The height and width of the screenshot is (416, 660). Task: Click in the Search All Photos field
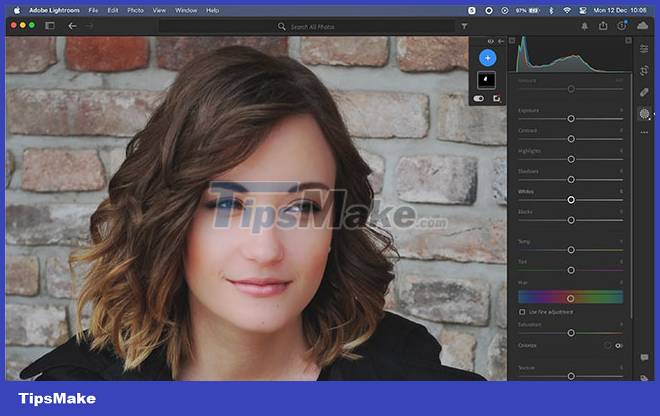(306, 27)
